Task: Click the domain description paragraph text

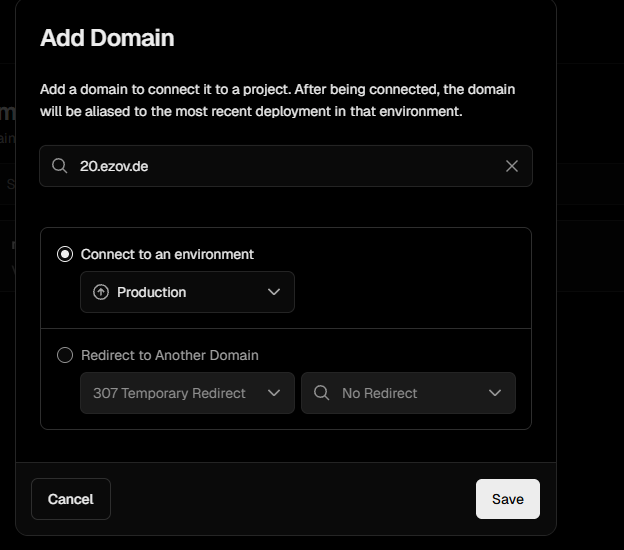Action: coord(277,100)
